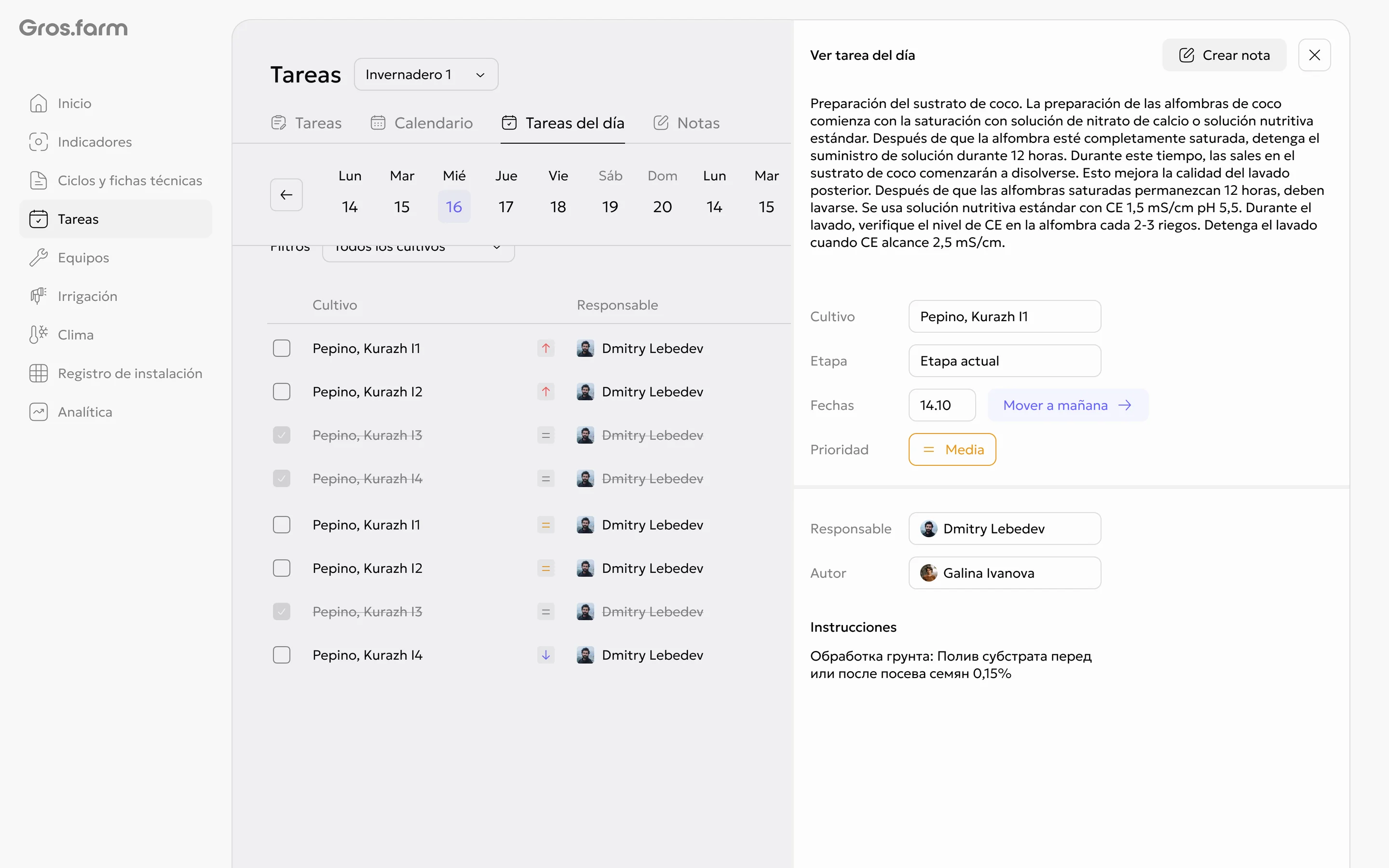Check the medium-priority Pepino, Kurazh I1 checkbox
The height and width of the screenshot is (868, 1389).
click(281, 525)
